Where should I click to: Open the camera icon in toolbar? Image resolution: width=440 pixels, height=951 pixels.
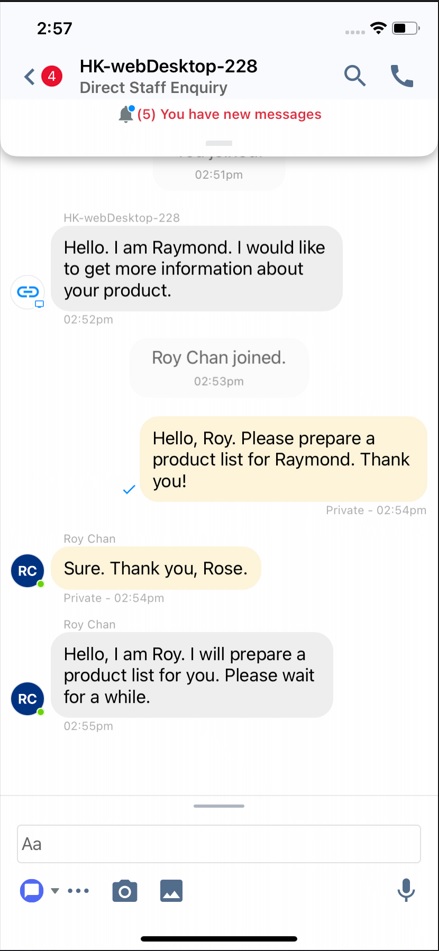coord(125,891)
